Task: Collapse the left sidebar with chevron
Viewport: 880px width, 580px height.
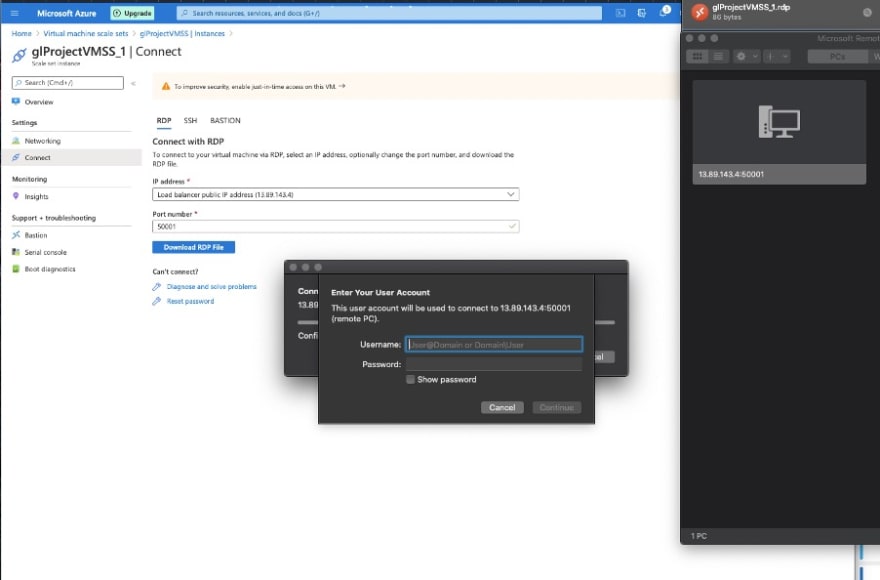Action: click(x=134, y=83)
